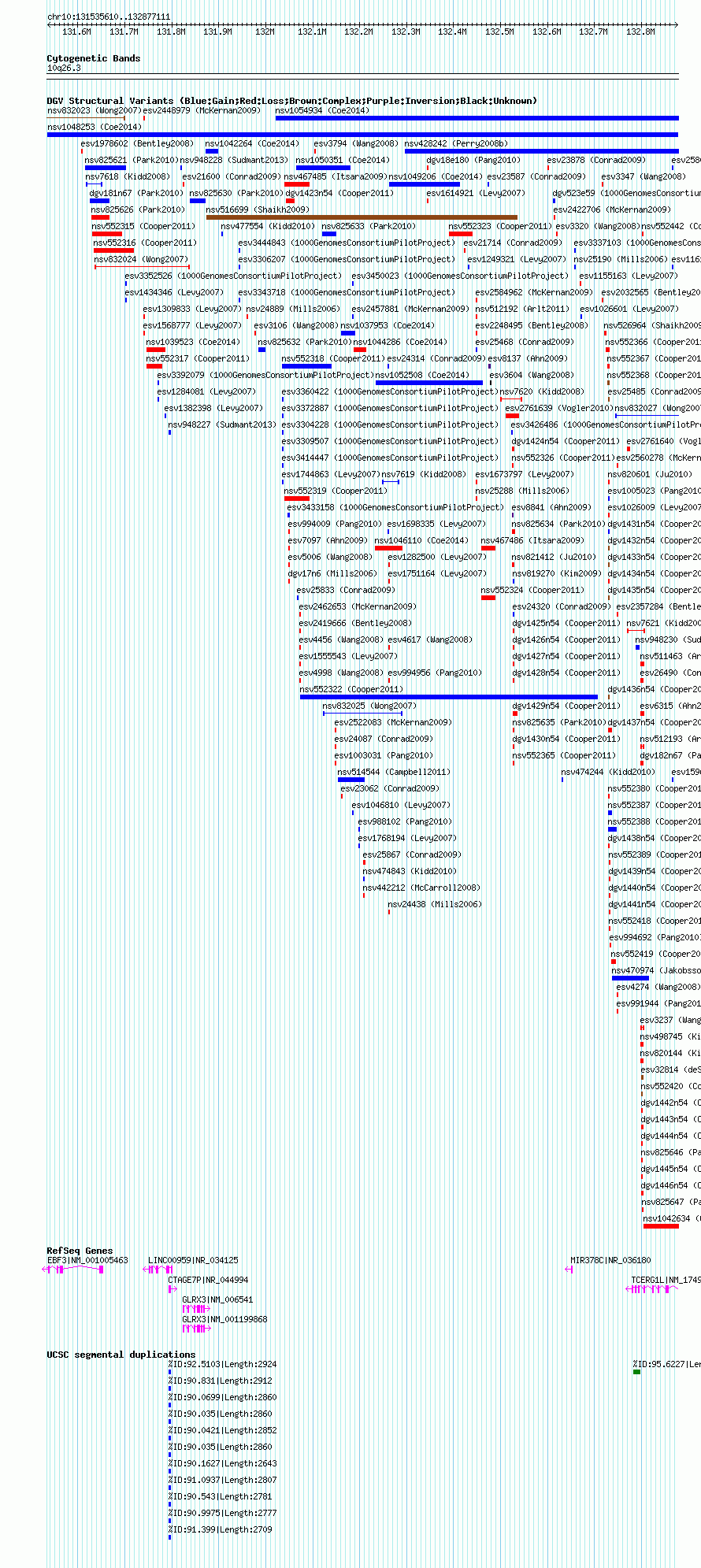Click the chr10:131535610..132877111 coordinate label

[109, 17]
